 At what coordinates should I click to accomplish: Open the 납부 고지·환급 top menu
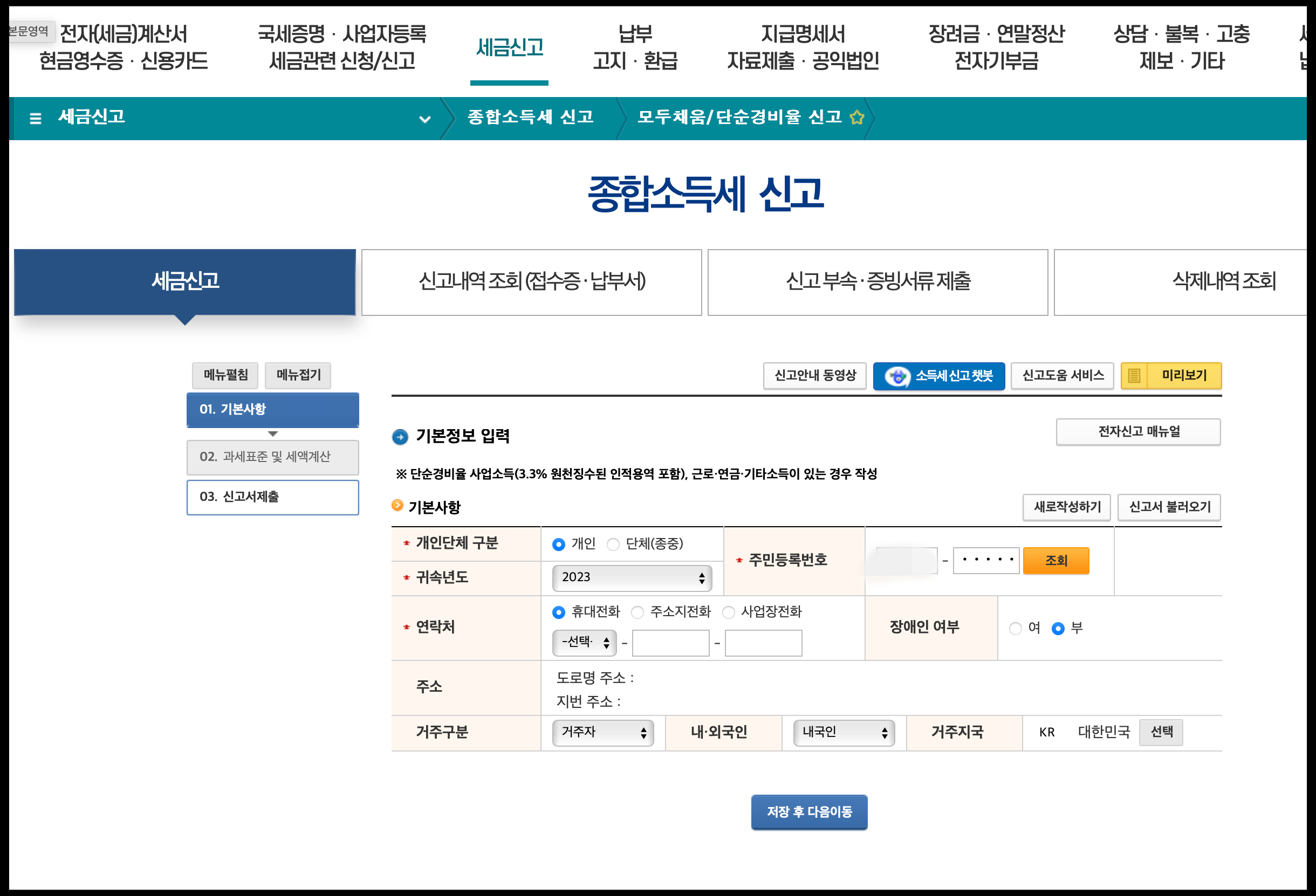tap(635, 47)
